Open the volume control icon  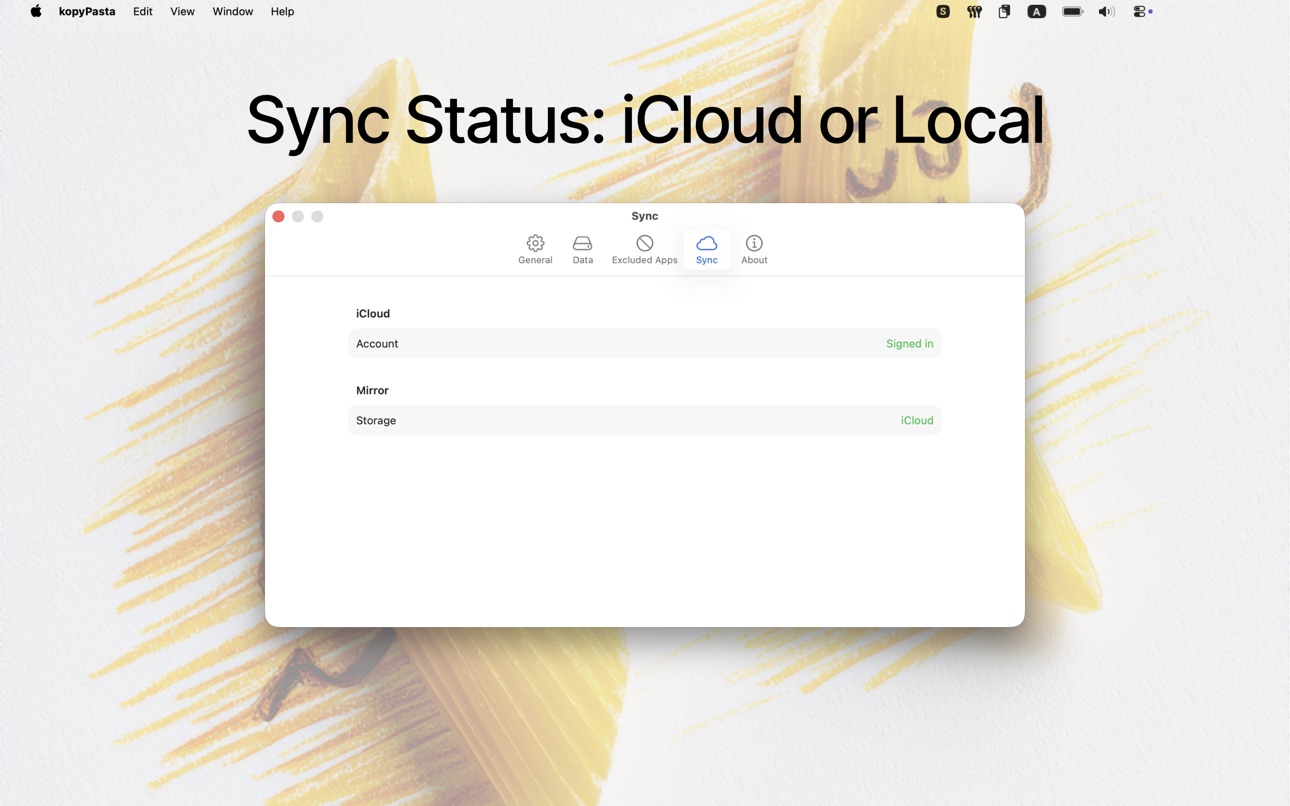1106,12
